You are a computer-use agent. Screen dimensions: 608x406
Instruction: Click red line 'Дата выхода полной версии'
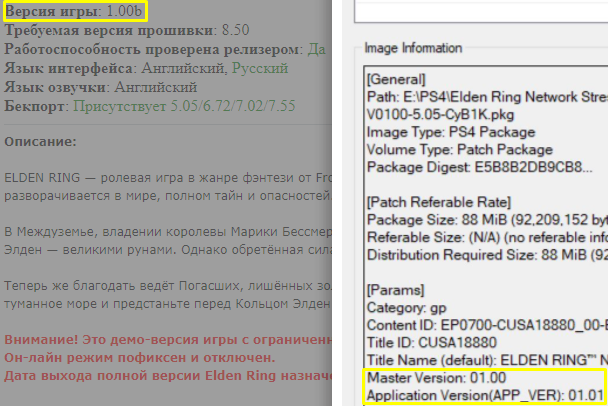pyautogui.click(x=168, y=376)
